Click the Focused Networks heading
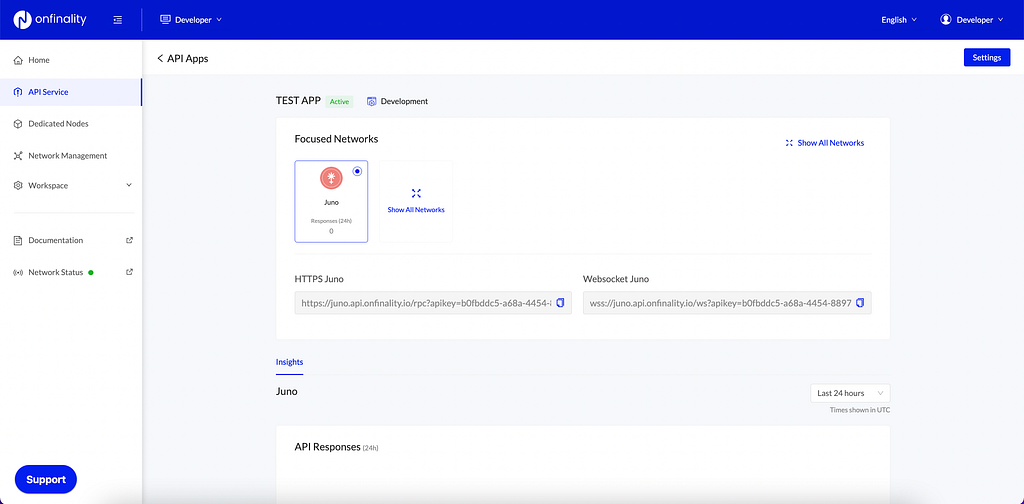The image size is (1024, 504). (x=336, y=139)
